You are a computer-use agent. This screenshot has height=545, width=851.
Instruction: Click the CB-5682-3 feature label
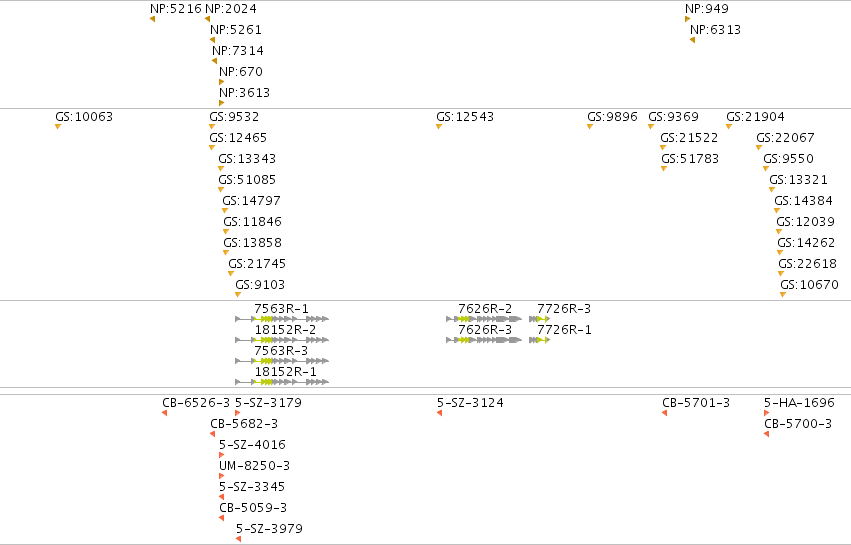point(244,424)
